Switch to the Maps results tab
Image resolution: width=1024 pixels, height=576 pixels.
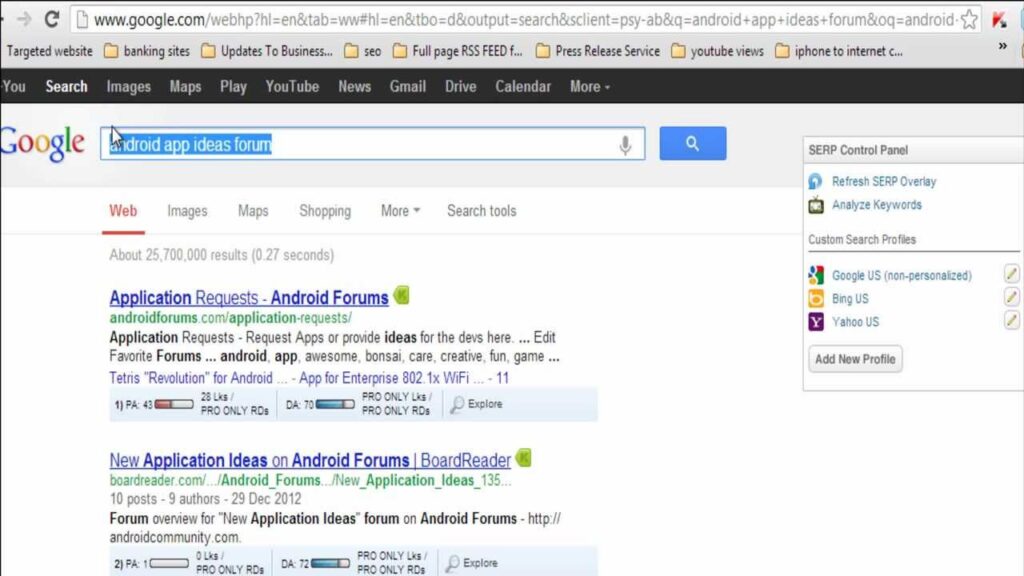(253, 211)
